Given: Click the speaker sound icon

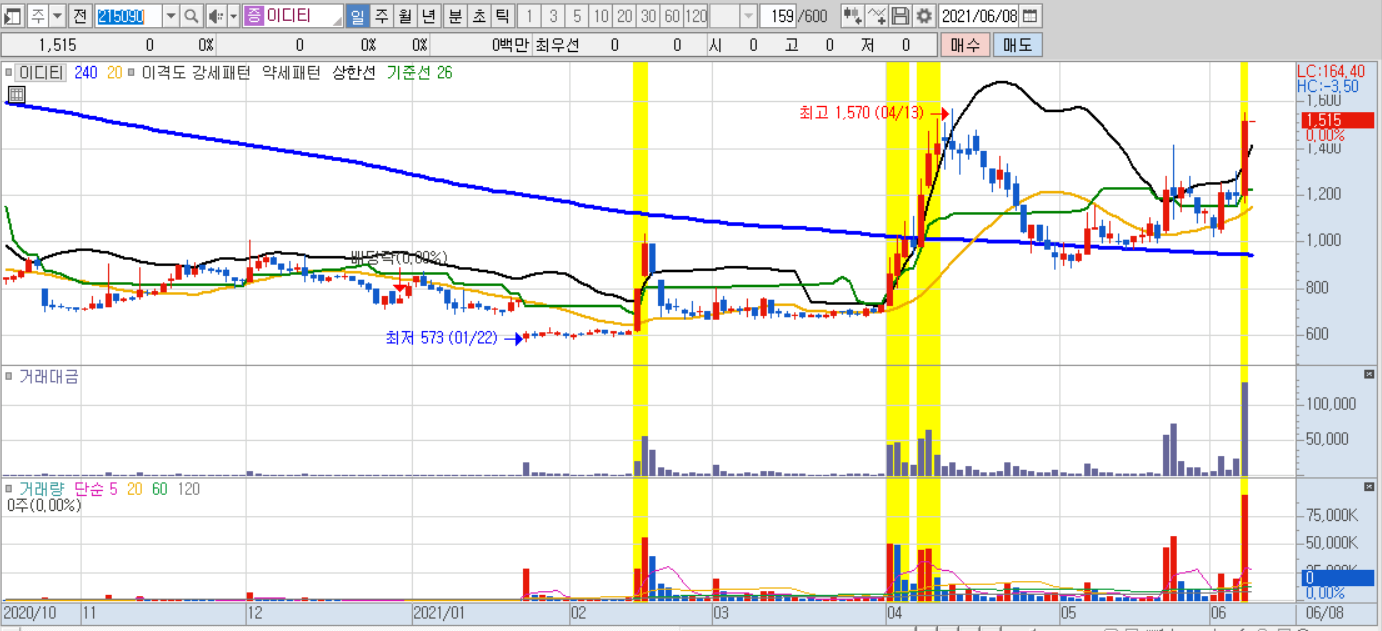Looking at the screenshot, I should click(x=215, y=16).
